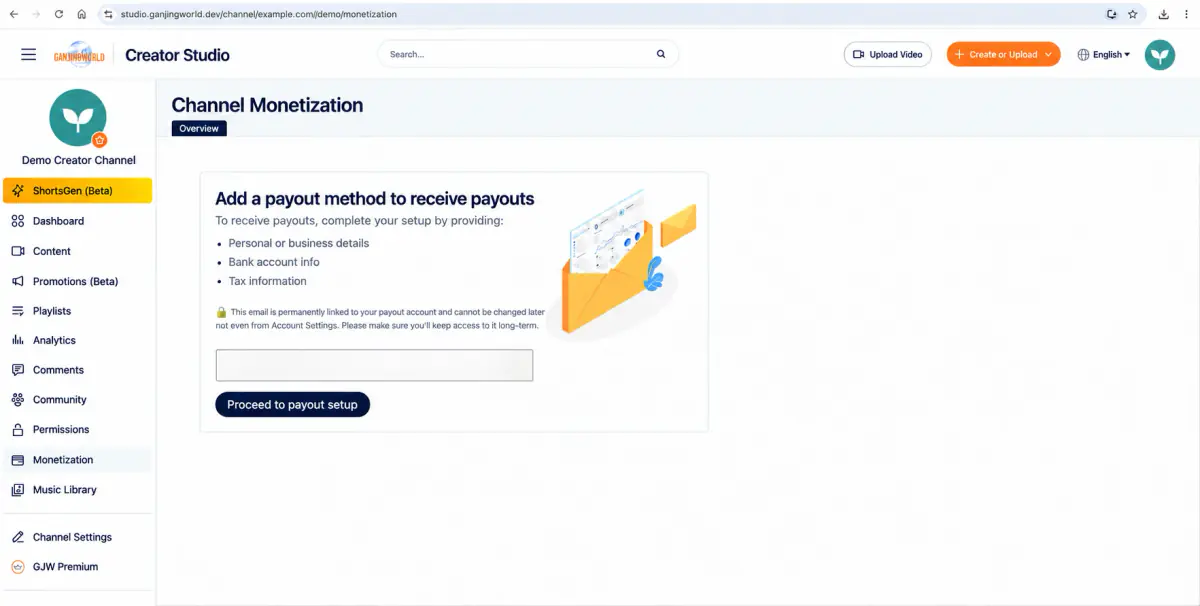Open the hamburger navigation menu
This screenshot has height=606, width=1200.
(28, 55)
